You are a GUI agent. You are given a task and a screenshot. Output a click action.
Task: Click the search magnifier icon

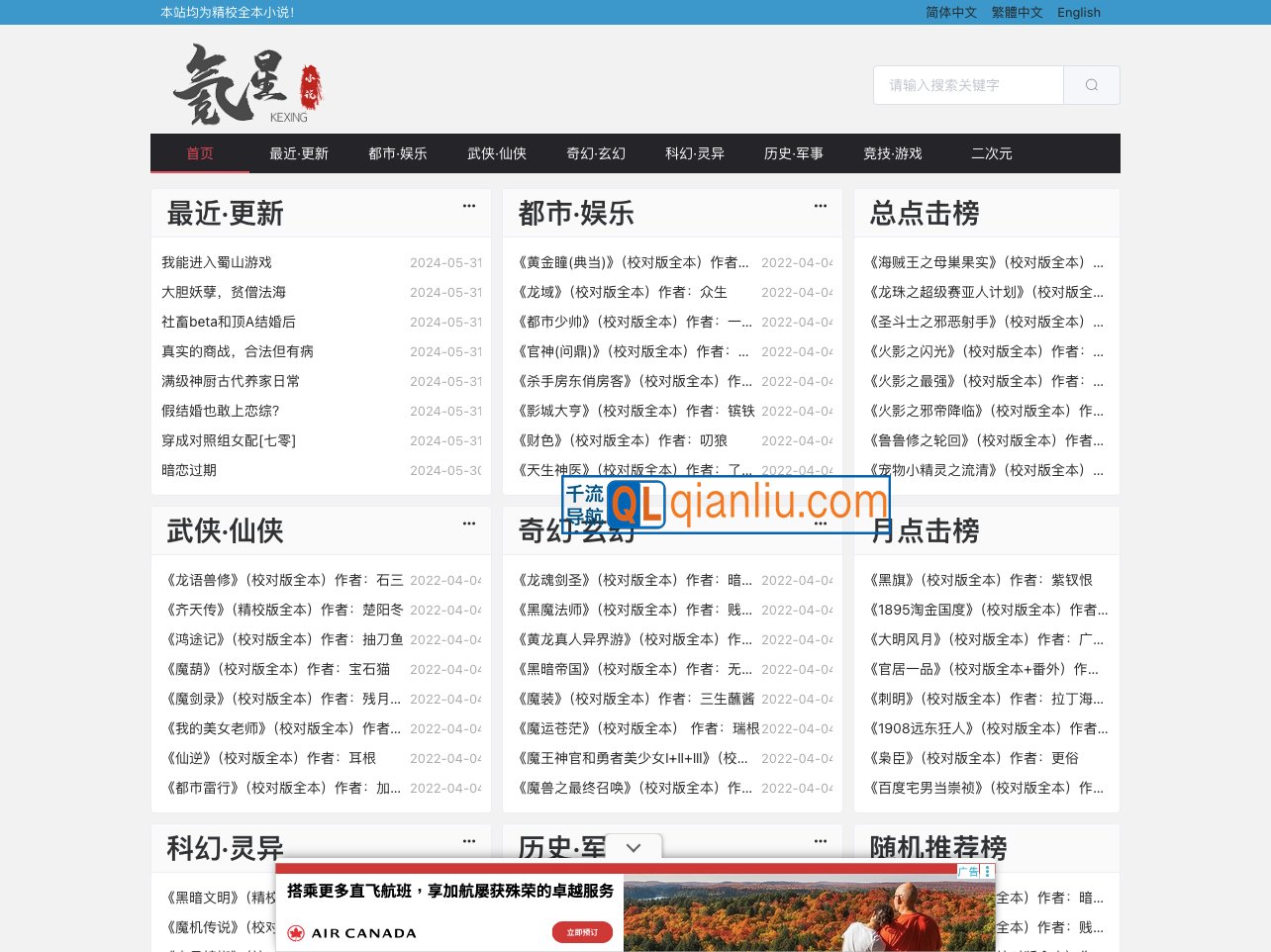[x=1092, y=85]
